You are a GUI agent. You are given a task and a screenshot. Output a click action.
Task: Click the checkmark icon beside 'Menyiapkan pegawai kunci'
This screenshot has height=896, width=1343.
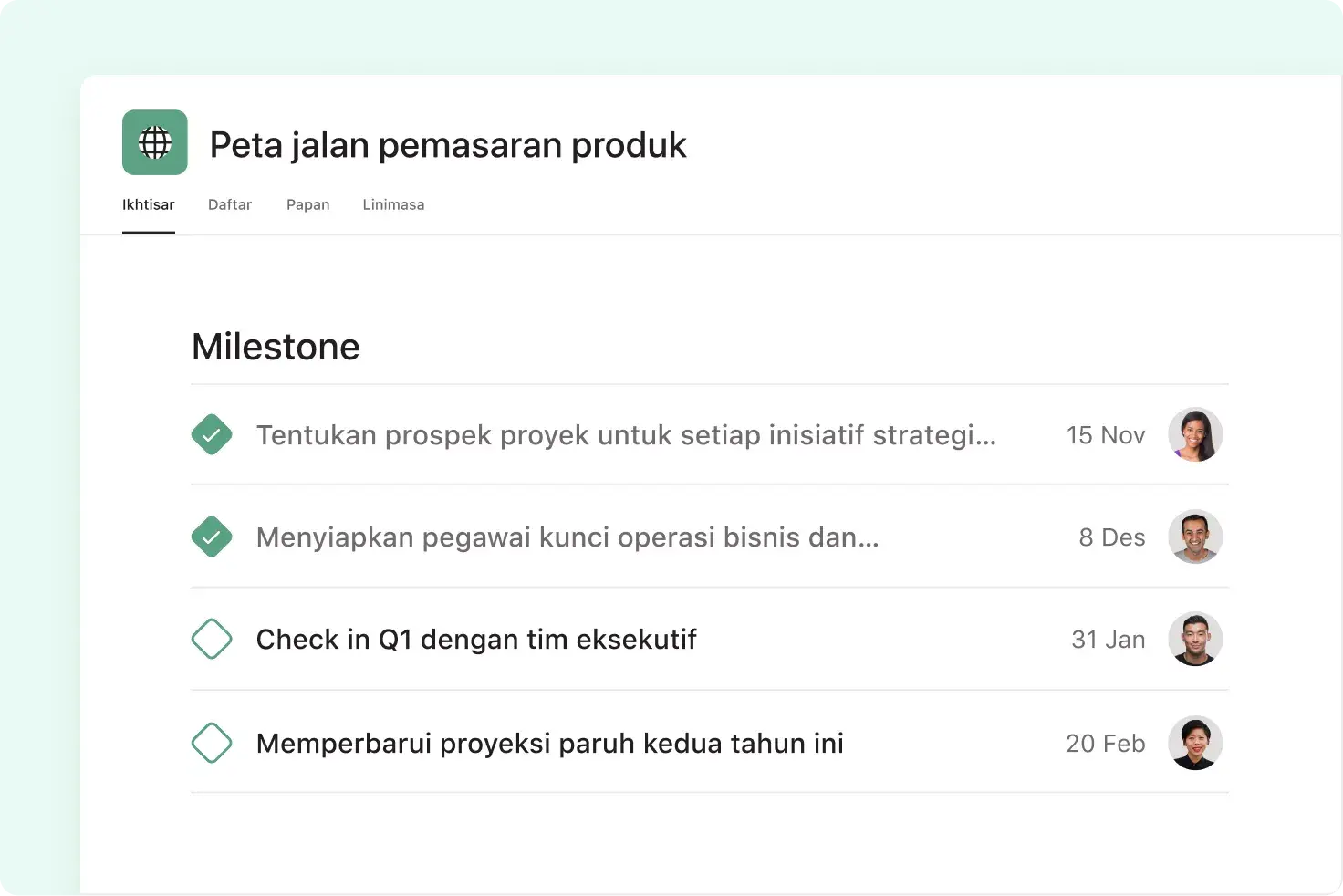(212, 537)
